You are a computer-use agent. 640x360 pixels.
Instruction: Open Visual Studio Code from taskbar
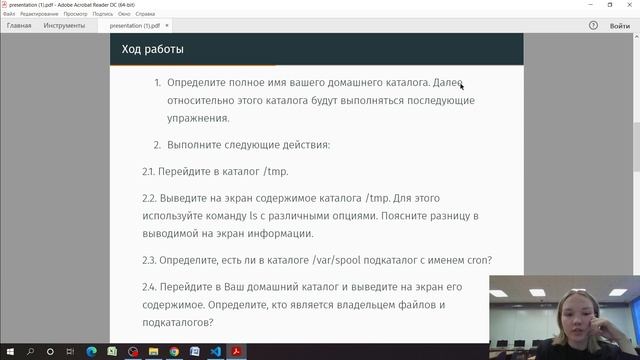coord(216,351)
